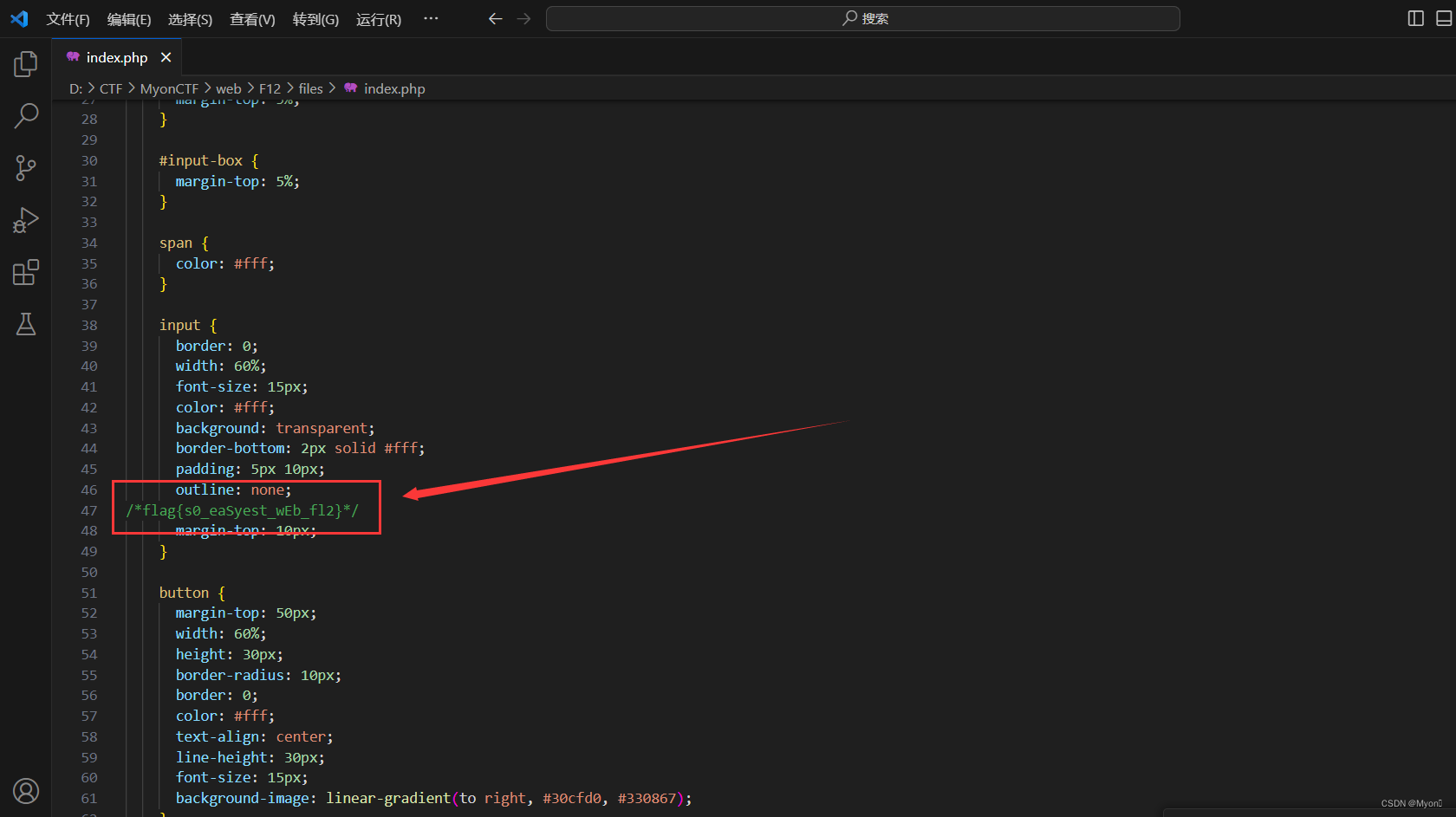Click the web breadcrumb segment
The height and width of the screenshot is (817, 1456).
pyautogui.click(x=229, y=88)
